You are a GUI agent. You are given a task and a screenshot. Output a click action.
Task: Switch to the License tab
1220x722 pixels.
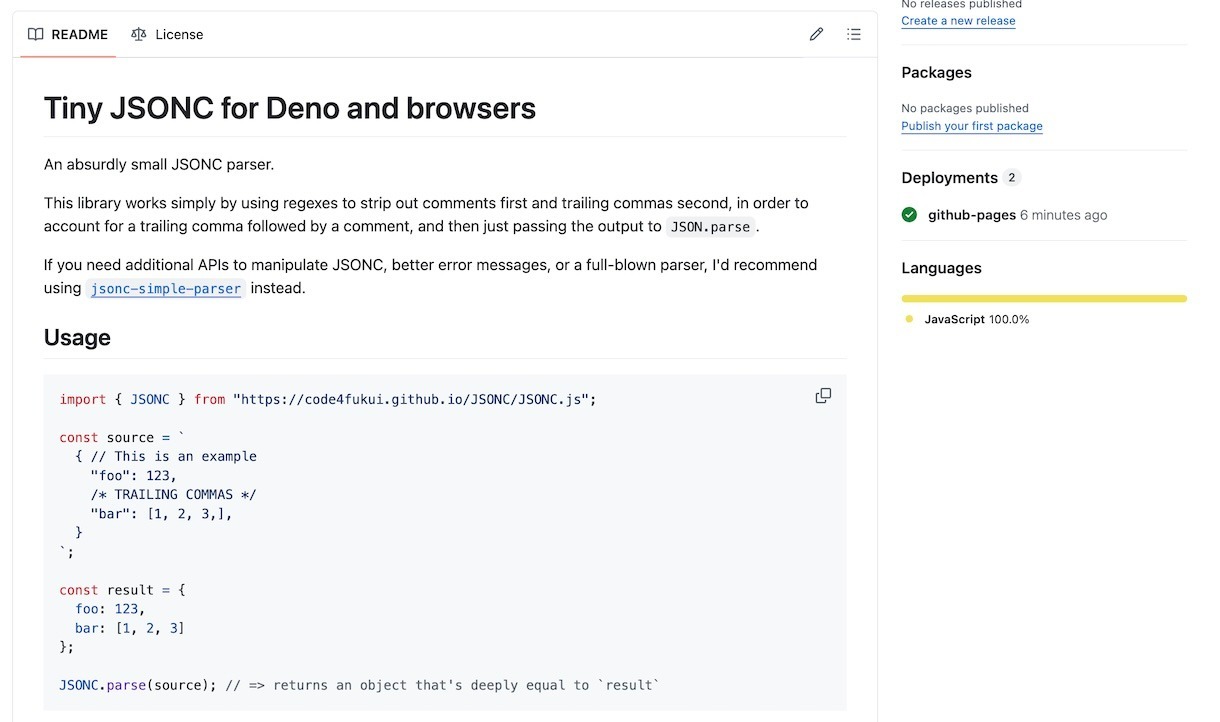[167, 34]
